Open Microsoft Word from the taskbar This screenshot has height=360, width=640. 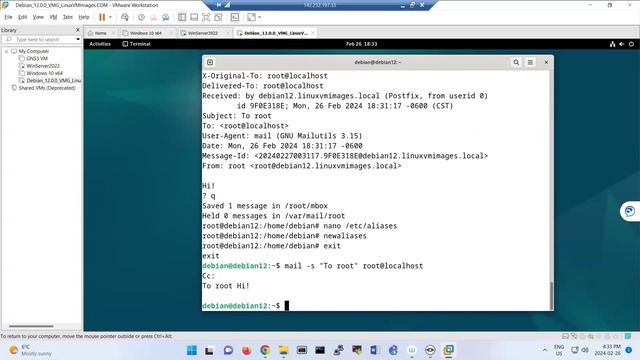coord(375,350)
